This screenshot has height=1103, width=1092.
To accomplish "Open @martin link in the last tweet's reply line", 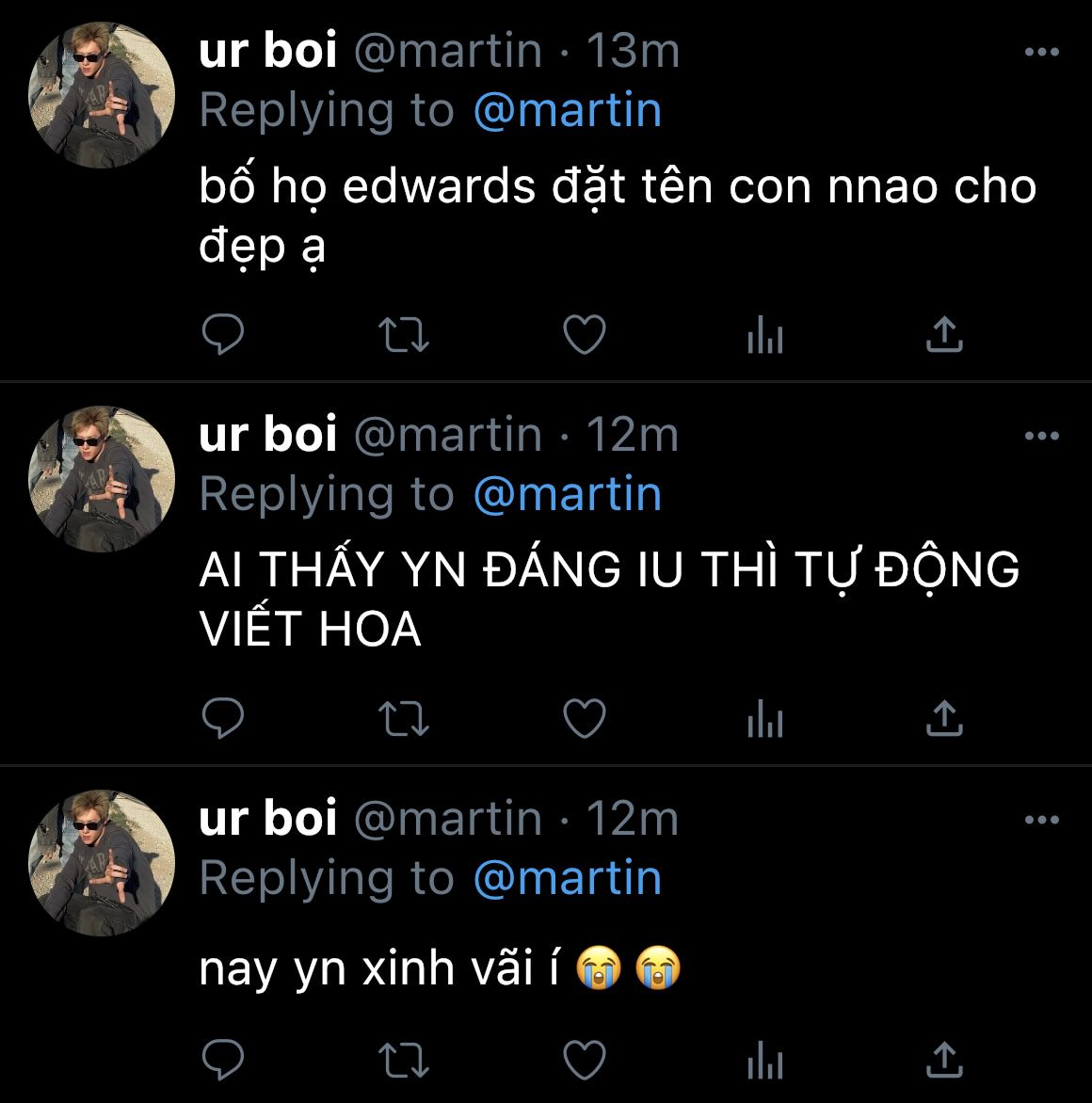I will [567, 879].
